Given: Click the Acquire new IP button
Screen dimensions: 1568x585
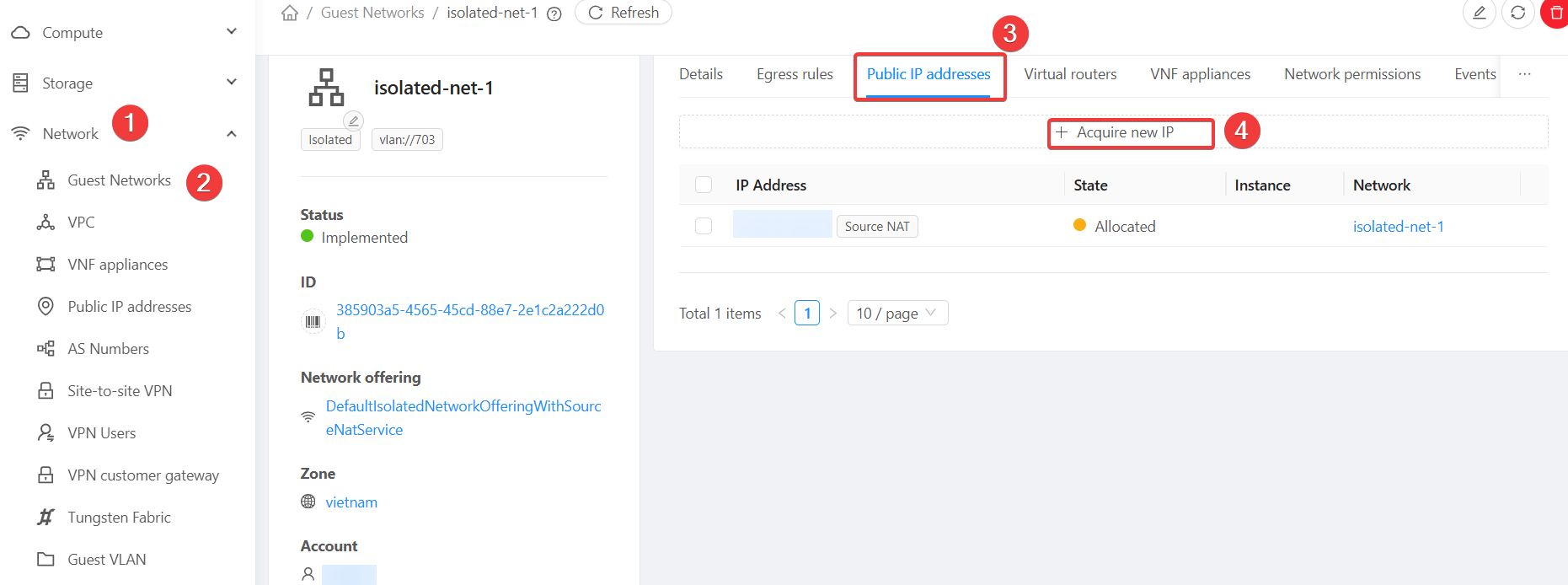Looking at the screenshot, I should click(1114, 132).
